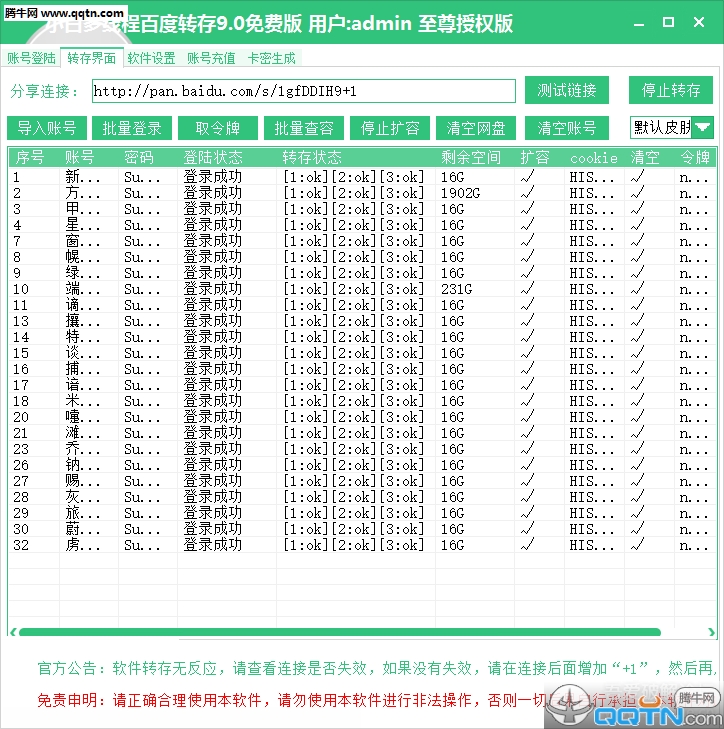Select cookie HIS... in row 18
The width and height of the screenshot is (724, 729).
point(591,401)
